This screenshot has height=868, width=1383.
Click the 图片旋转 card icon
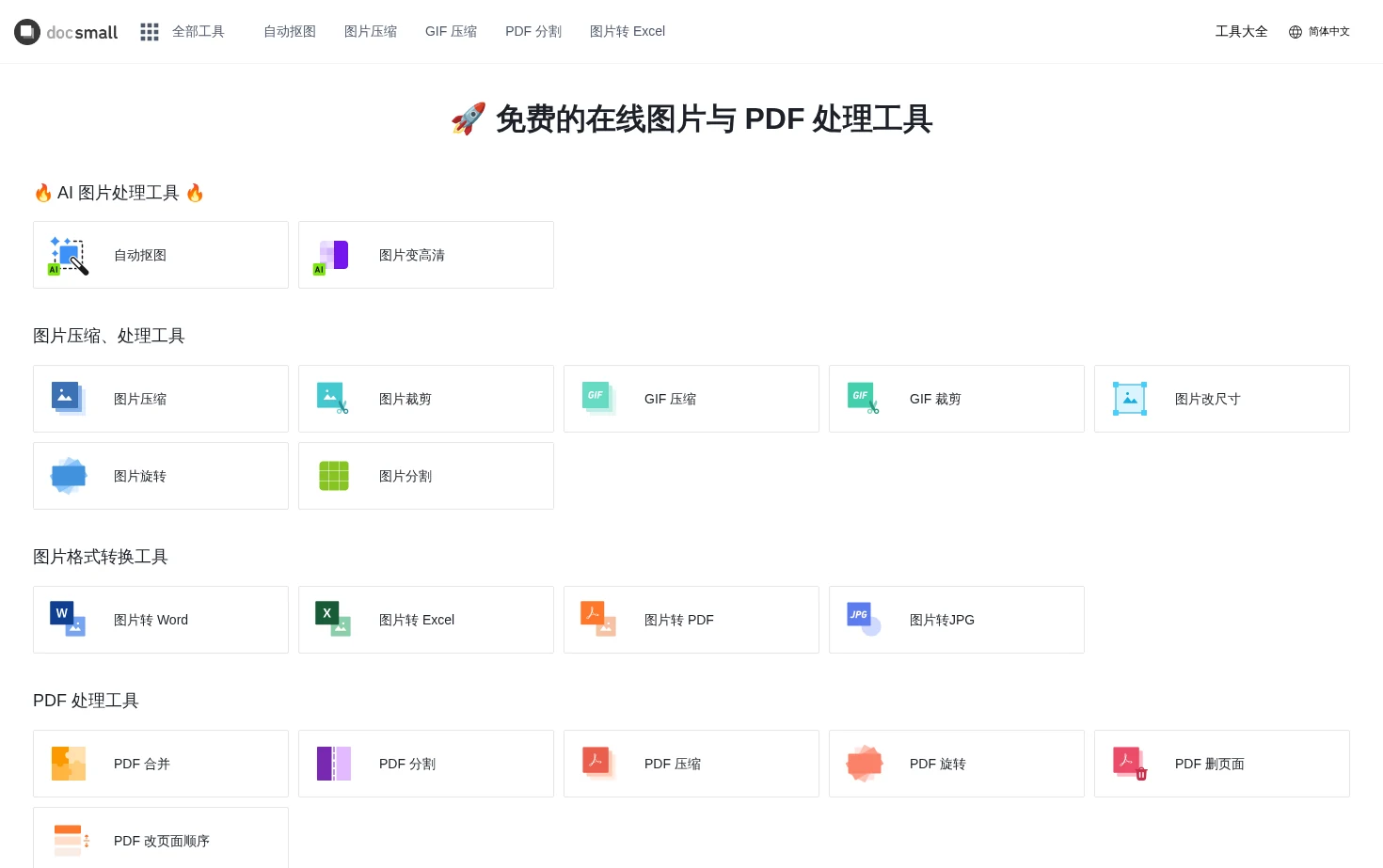[69, 476]
